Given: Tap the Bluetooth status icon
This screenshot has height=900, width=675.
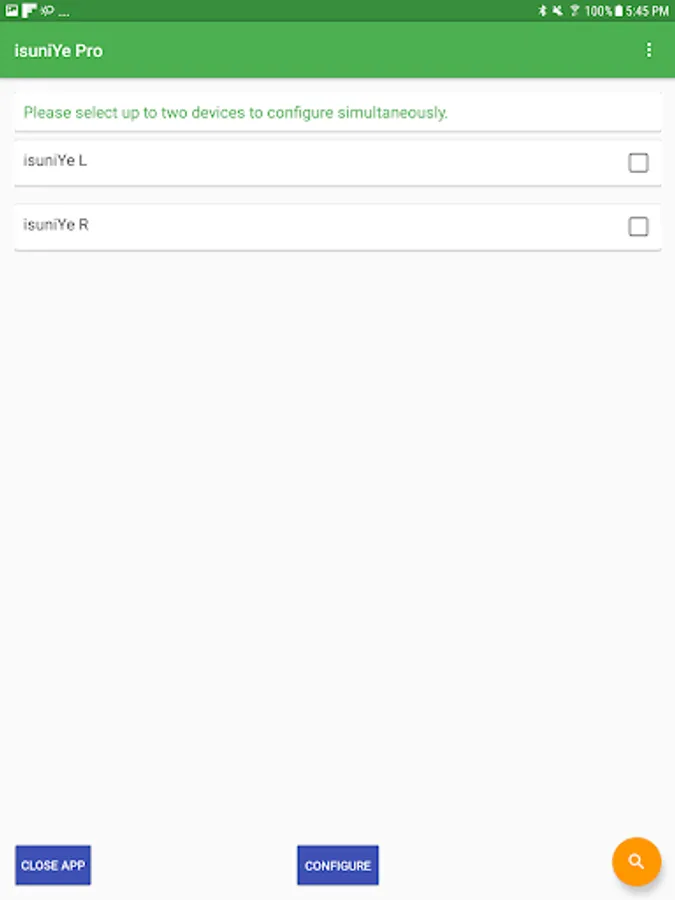Looking at the screenshot, I should [542, 10].
